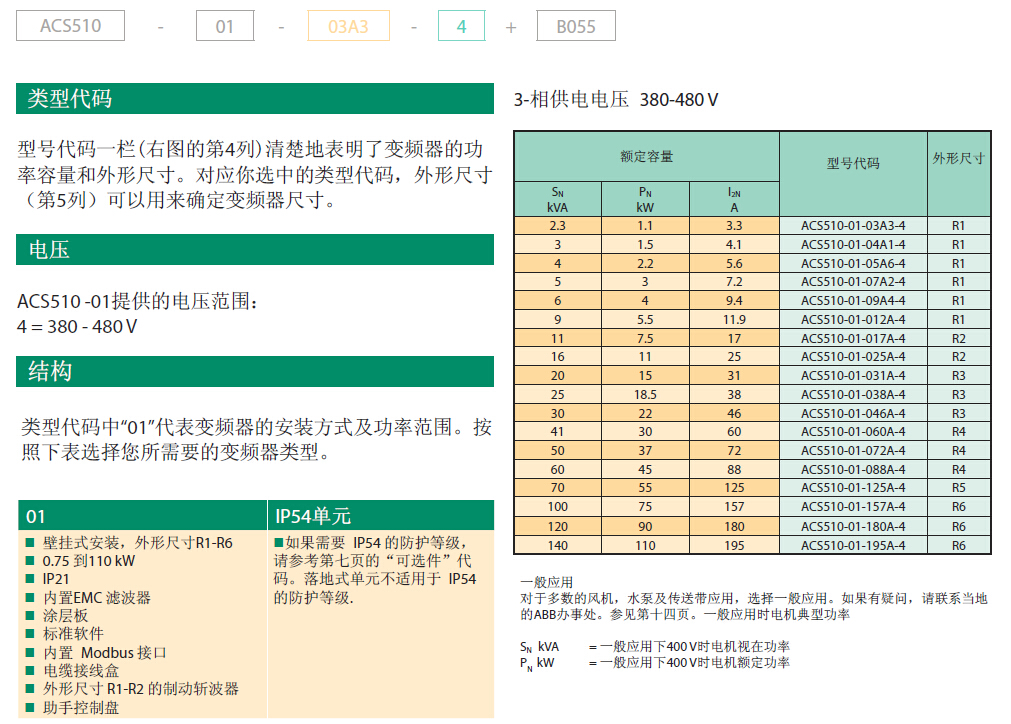The width and height of the screenshot is (1011, 724).
Task: Click model code ACS510-01-04A1-4
Action: coord(853,244)
